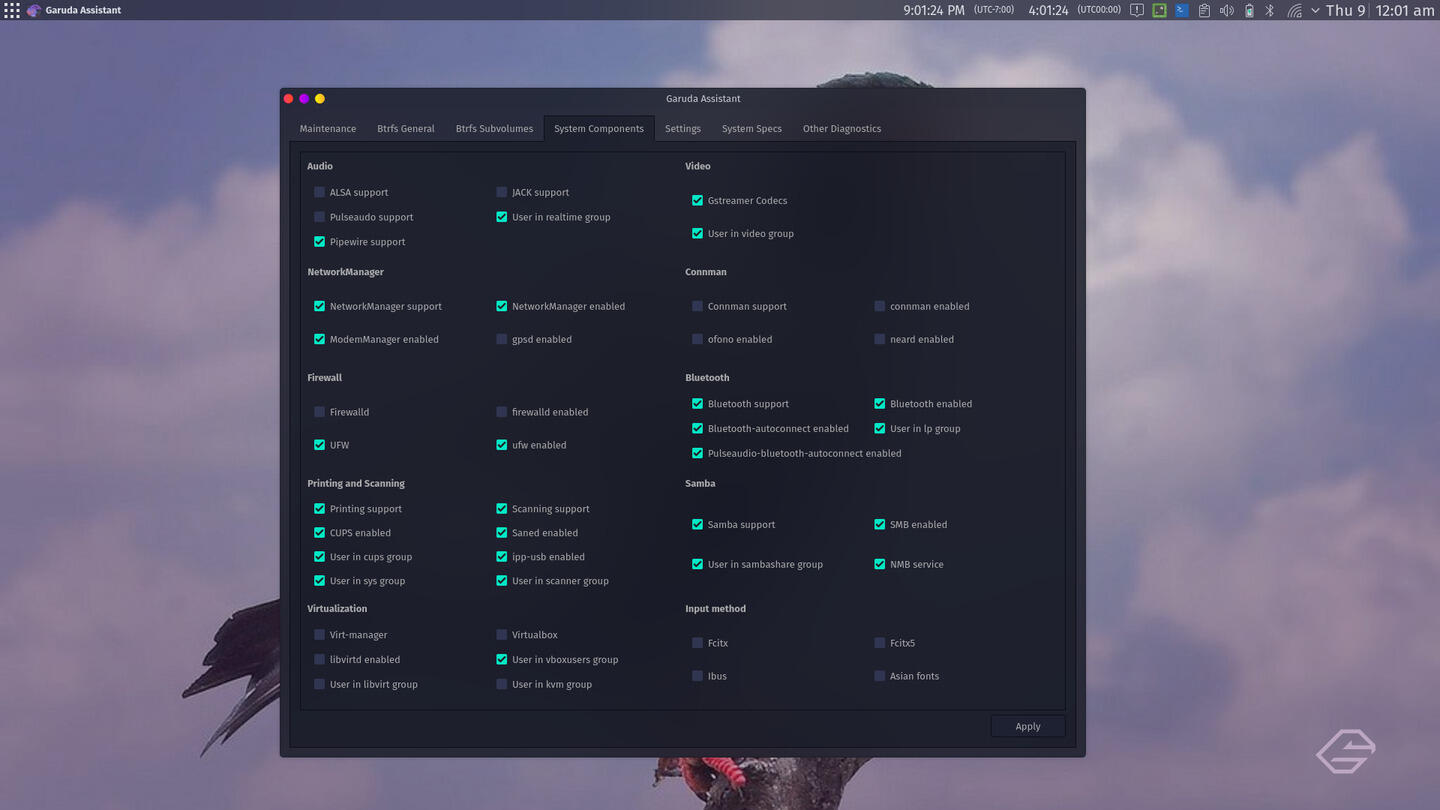Switch to the Maintenance tab
Screen dimensions: 1440x810
(328, 128)
